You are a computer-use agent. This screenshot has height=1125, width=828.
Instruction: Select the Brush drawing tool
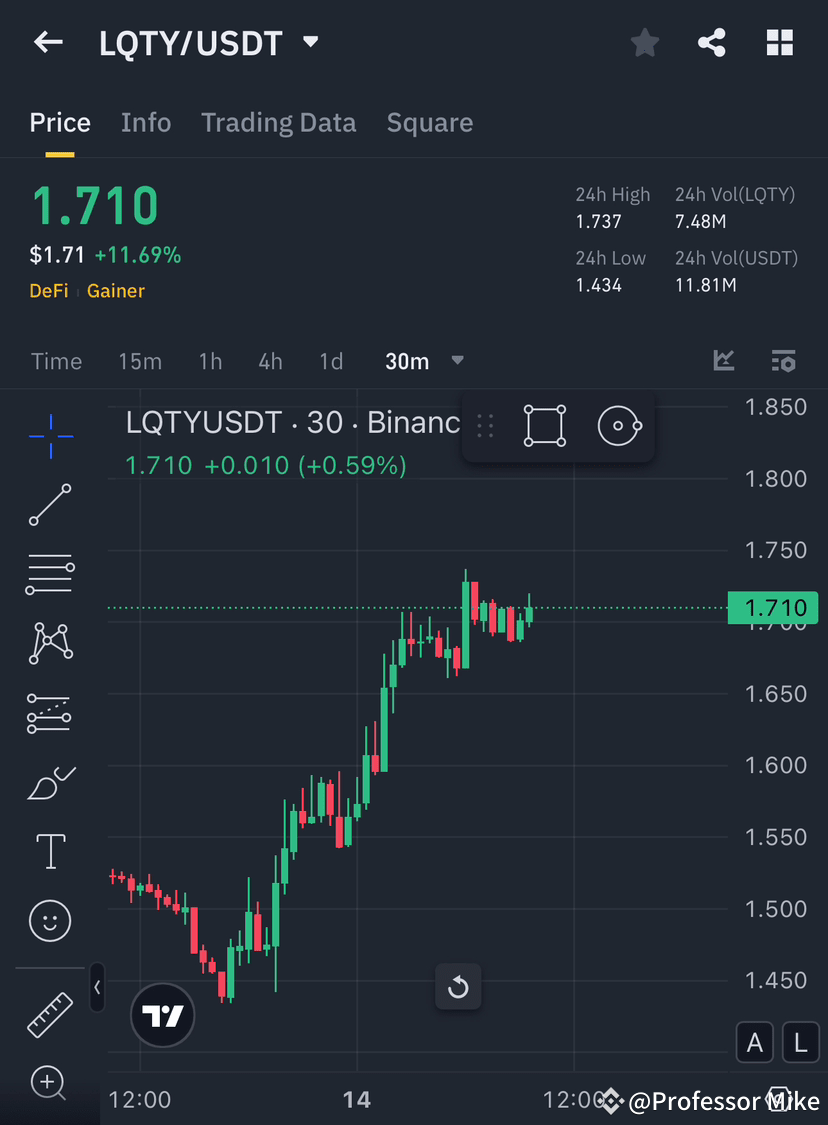click(x=49, y=783)
